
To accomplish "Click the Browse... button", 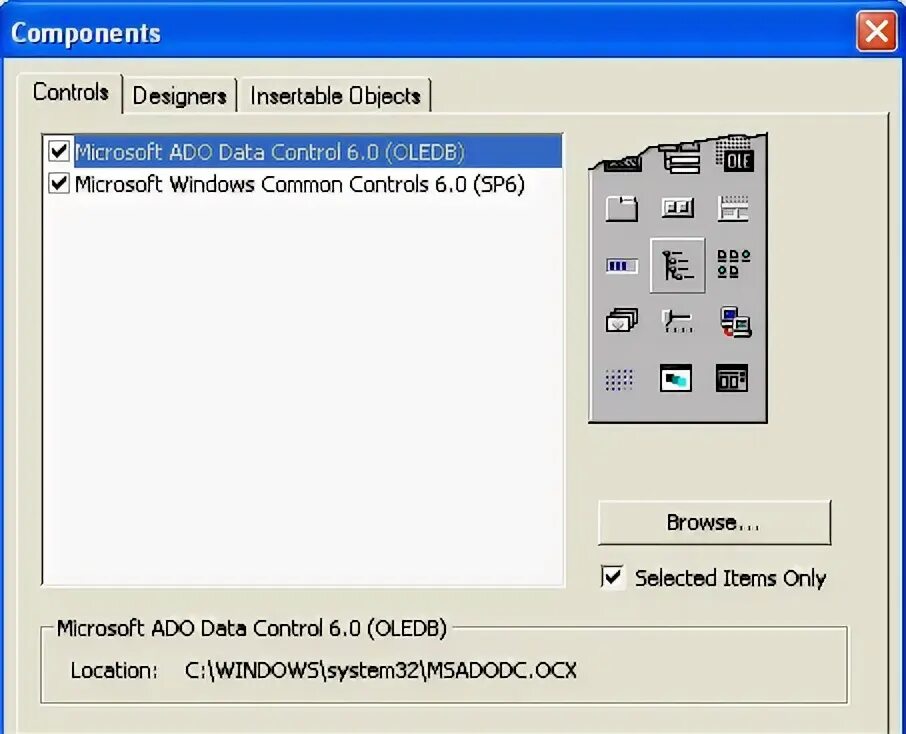I will pos(714,523).
